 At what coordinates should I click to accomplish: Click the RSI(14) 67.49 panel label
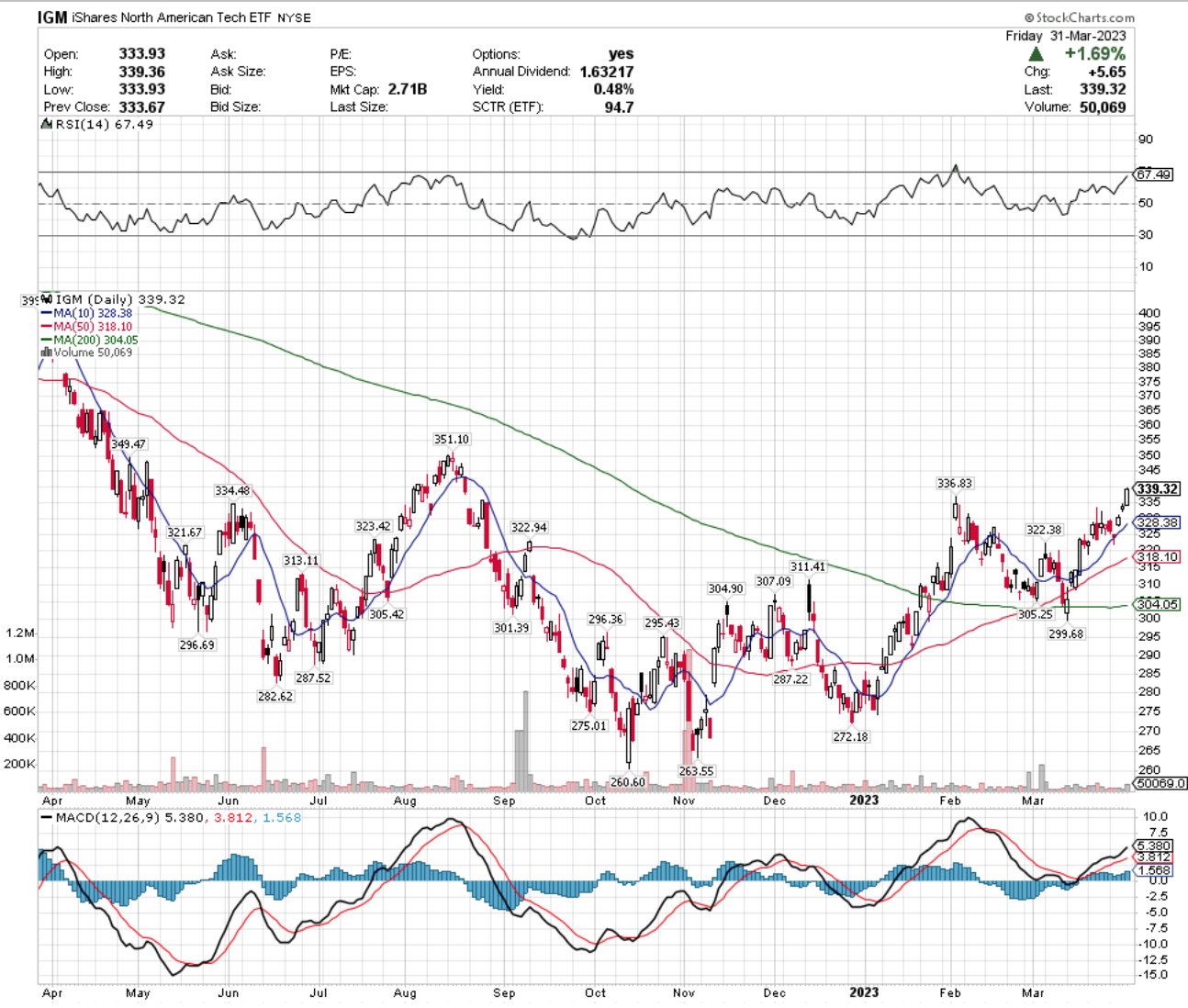point(104,124)
